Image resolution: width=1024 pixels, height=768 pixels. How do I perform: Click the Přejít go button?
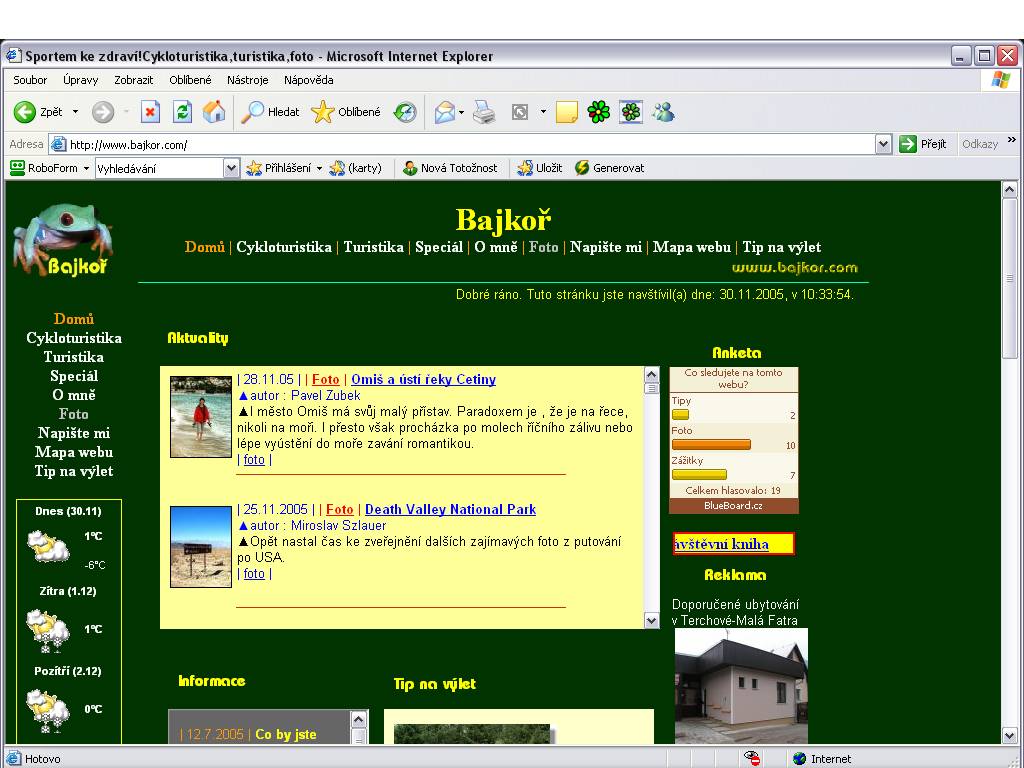pos(923,144)
